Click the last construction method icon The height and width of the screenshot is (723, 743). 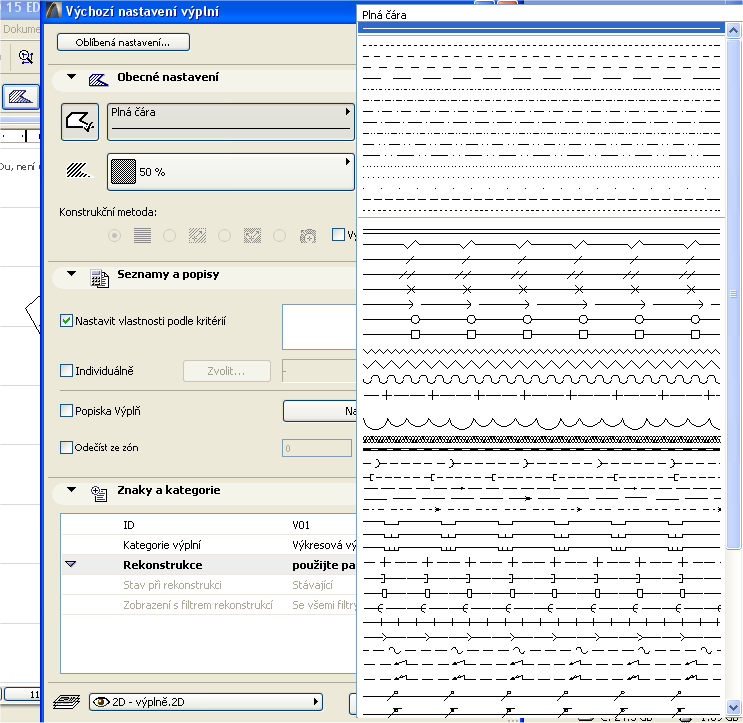tap(308, 235)
